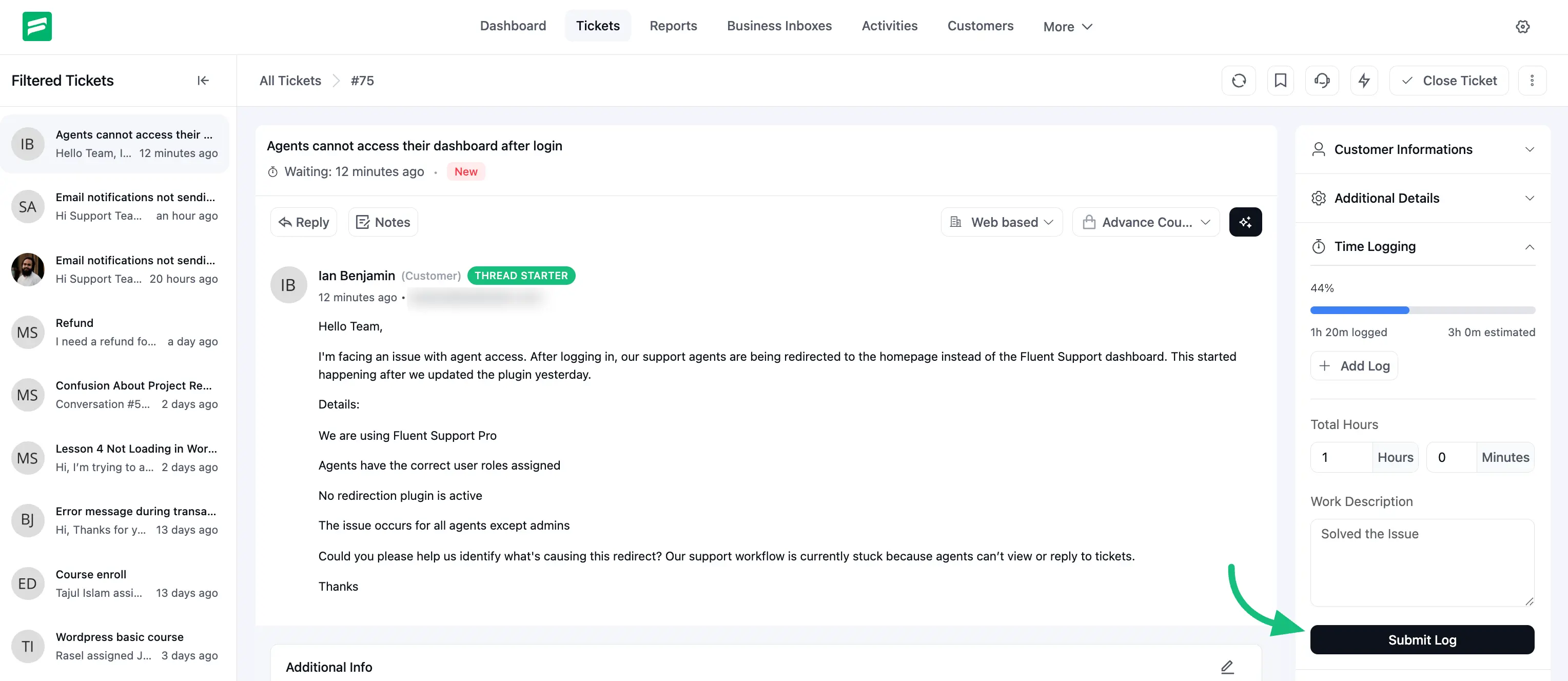
Task: Collapse the Filtered Tickets sidebar
Action: 203,81
